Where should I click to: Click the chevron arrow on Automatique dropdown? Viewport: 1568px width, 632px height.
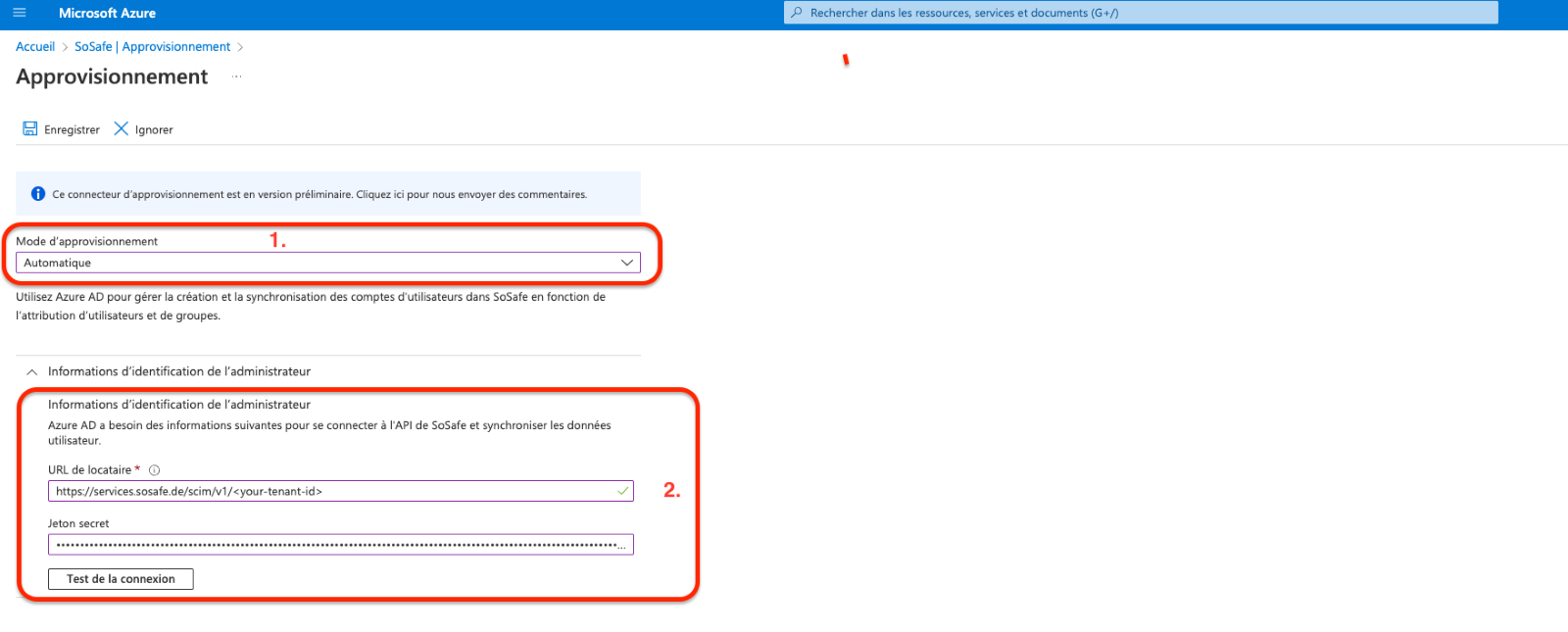(x=627, y=263)
